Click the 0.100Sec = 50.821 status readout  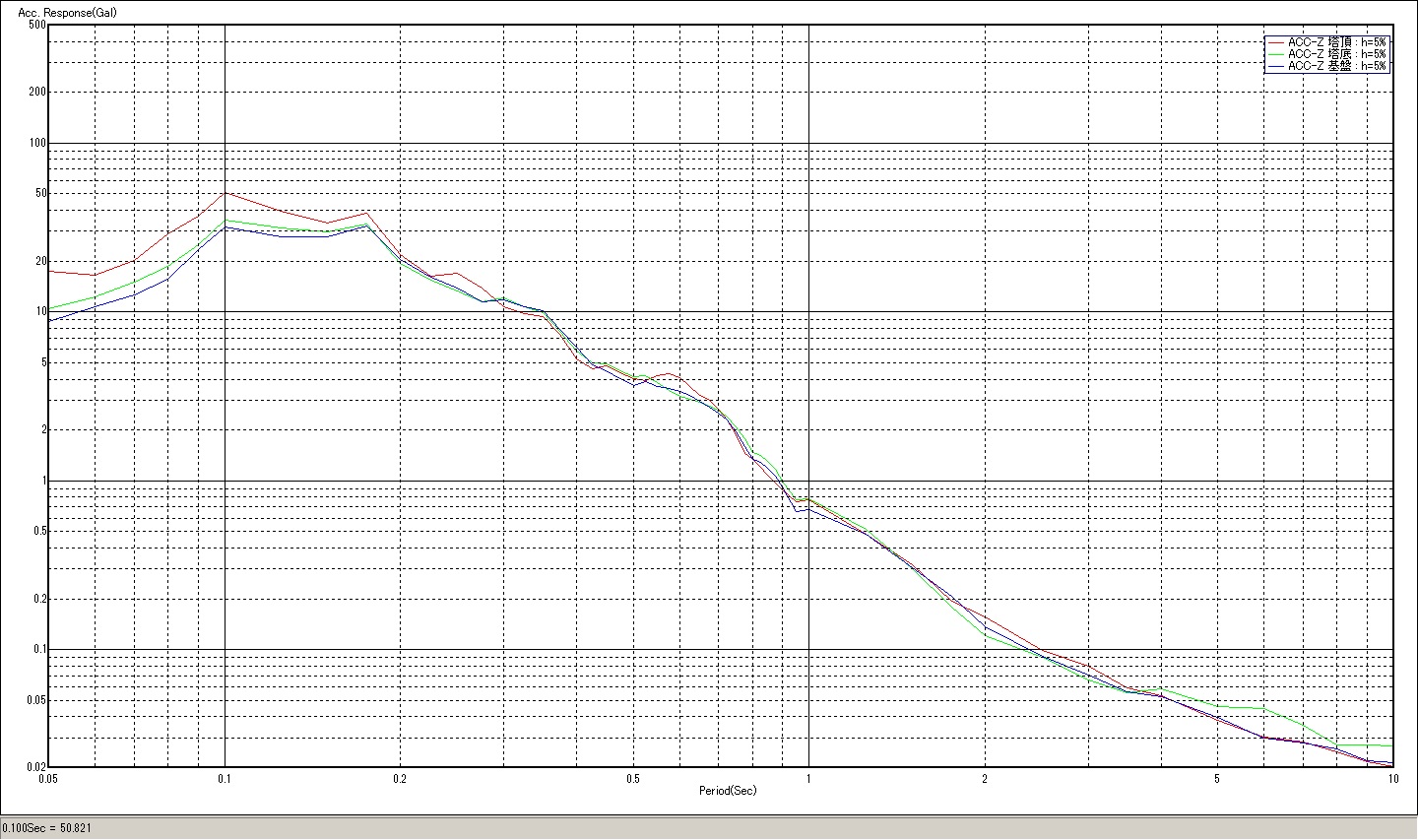[47, 828]
